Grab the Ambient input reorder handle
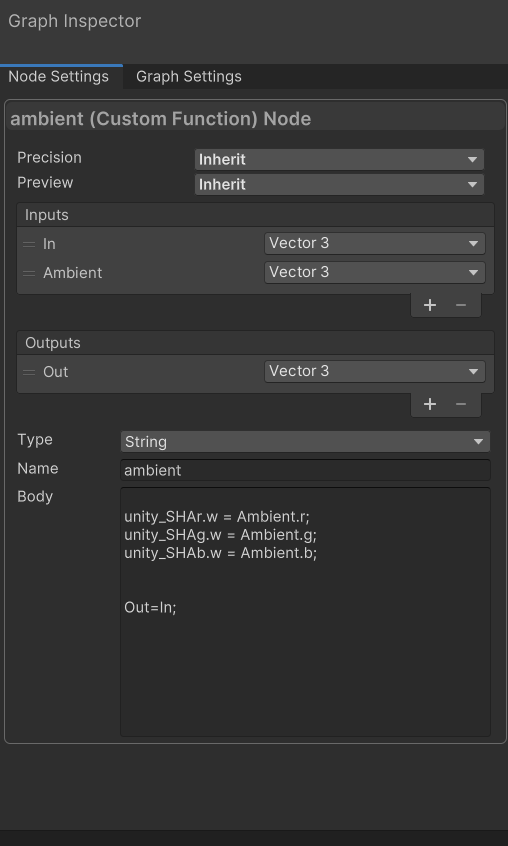Image resolution: width=508 pixels, height=846 pixels. click(29, 273)
